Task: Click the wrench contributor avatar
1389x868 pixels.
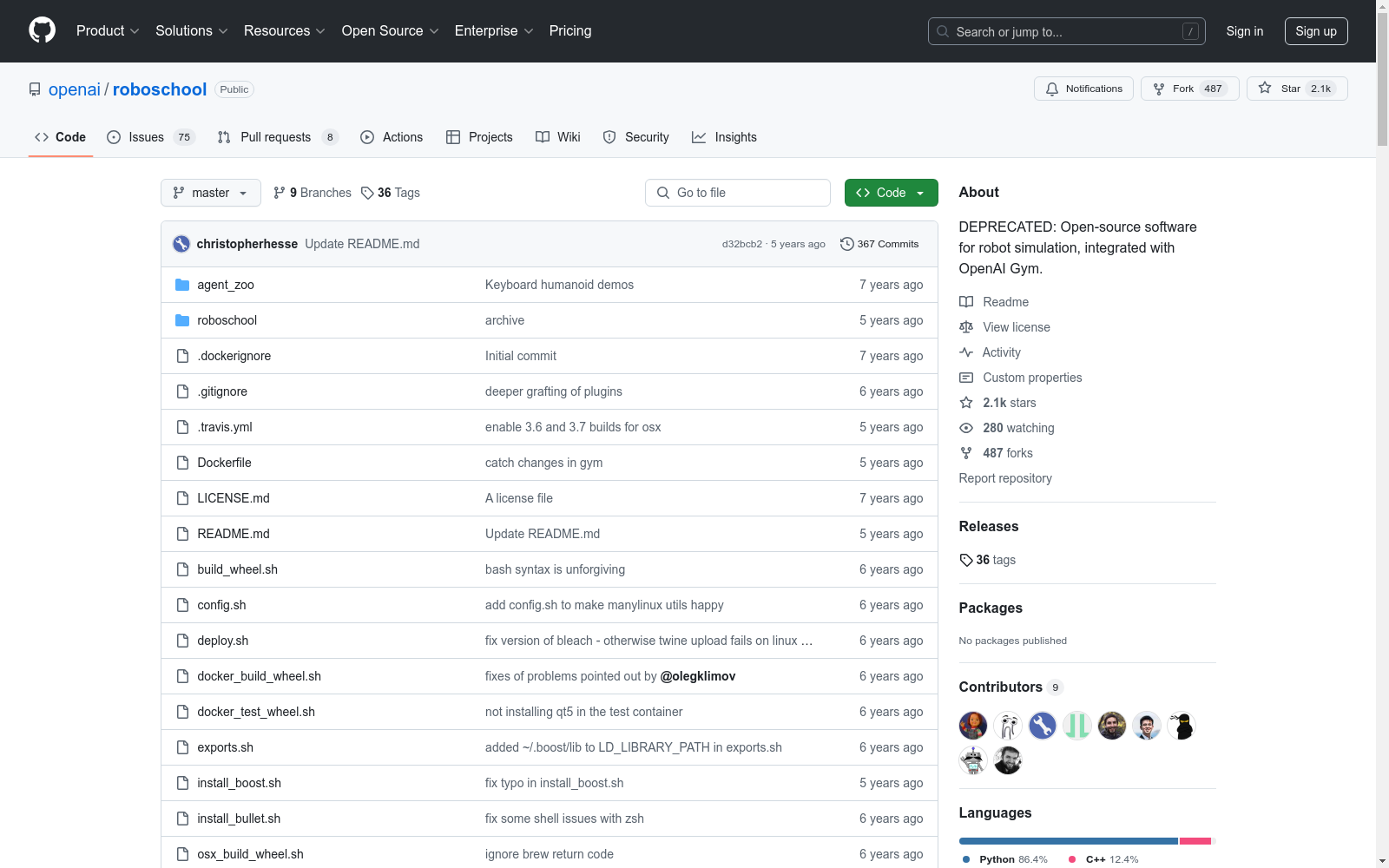Action: click(x=1043, y=726)
